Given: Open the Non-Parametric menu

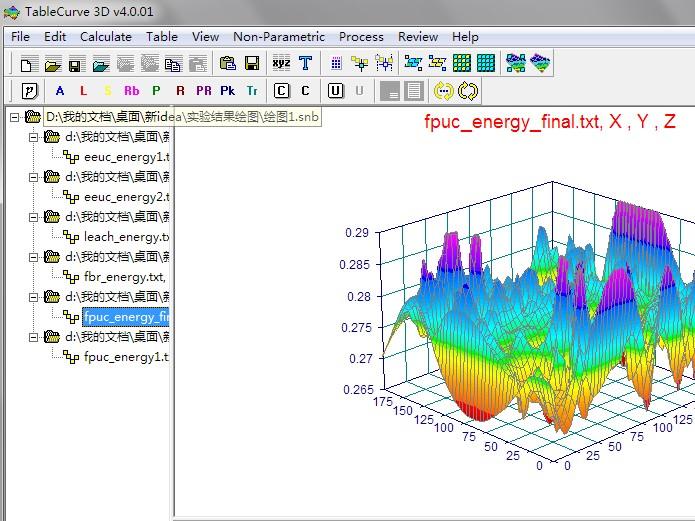Looking at the screenshot, I should [279, 36].
